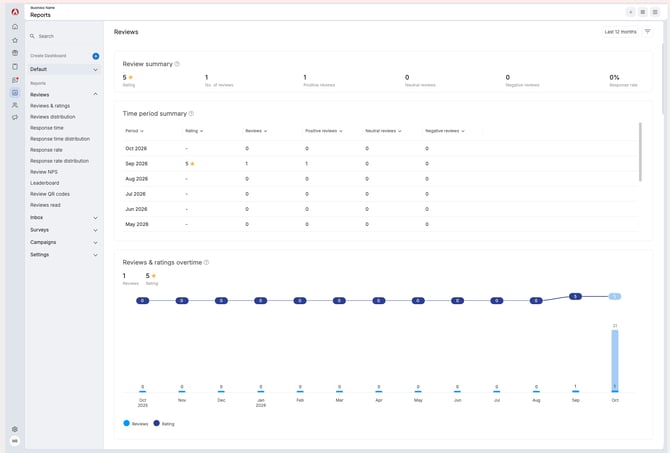The image size is (670, 453).
Task: Toggle the Rating legend series dot
Action: point(156,423)
